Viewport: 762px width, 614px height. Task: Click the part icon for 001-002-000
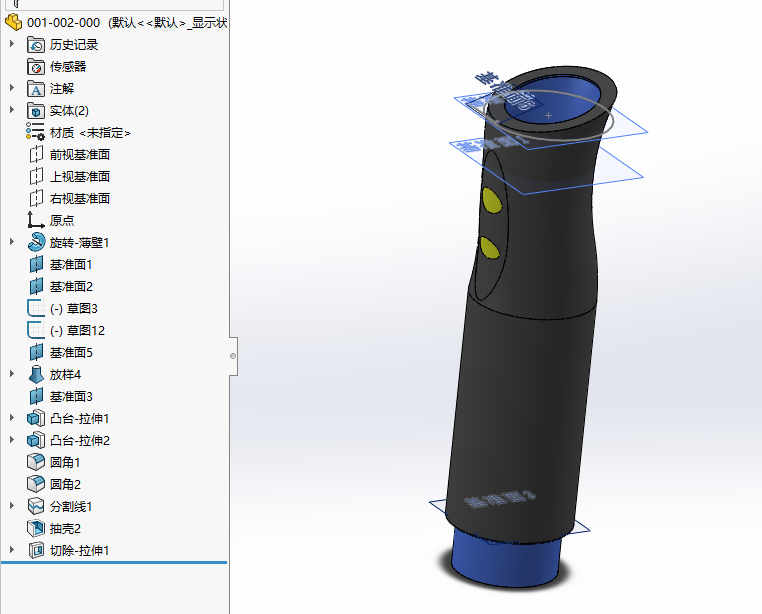(x=14, y=22)
